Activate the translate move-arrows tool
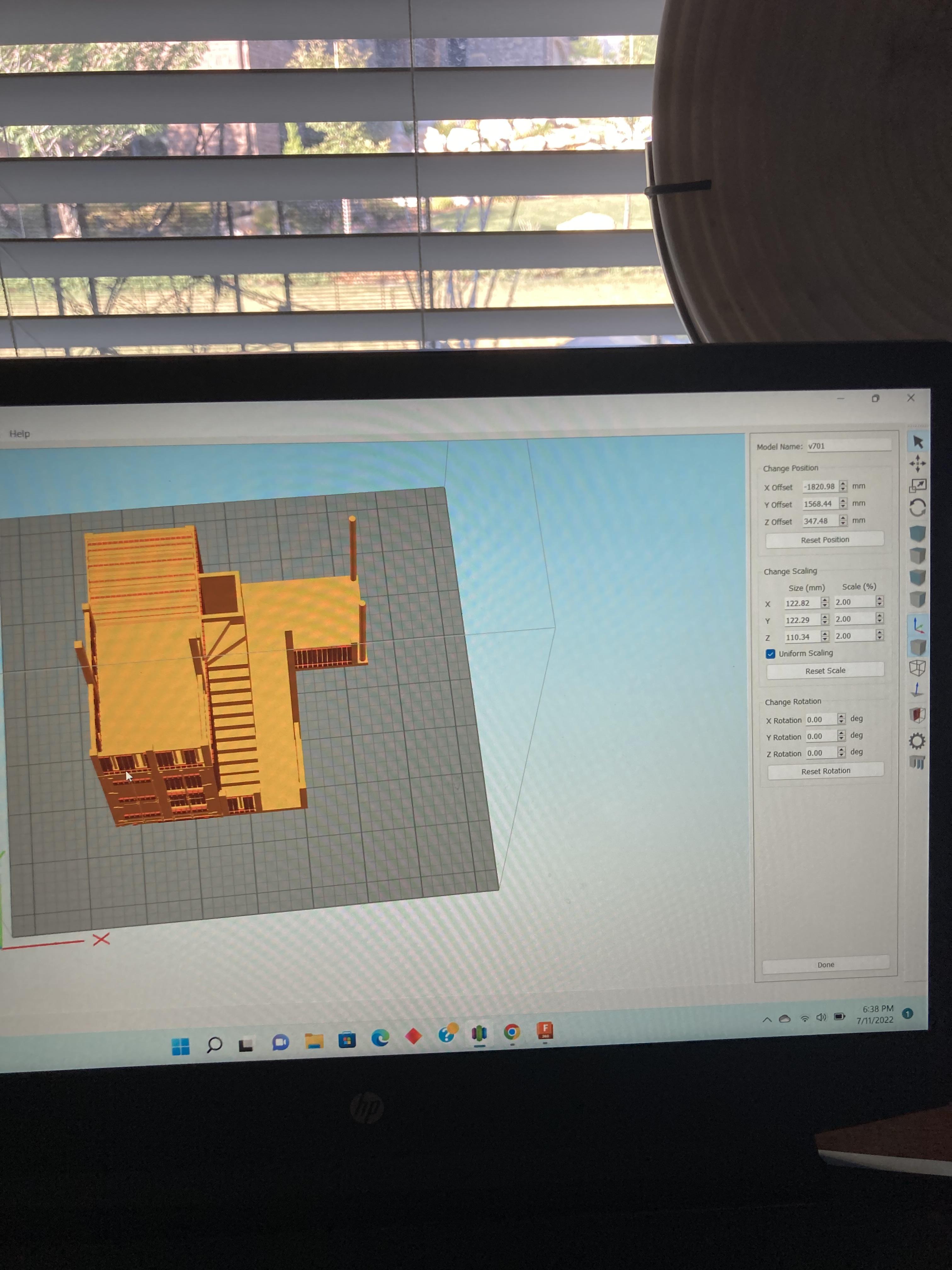Screen dimensions: 952x1270 pyautogui.click(x=917, y=463)
